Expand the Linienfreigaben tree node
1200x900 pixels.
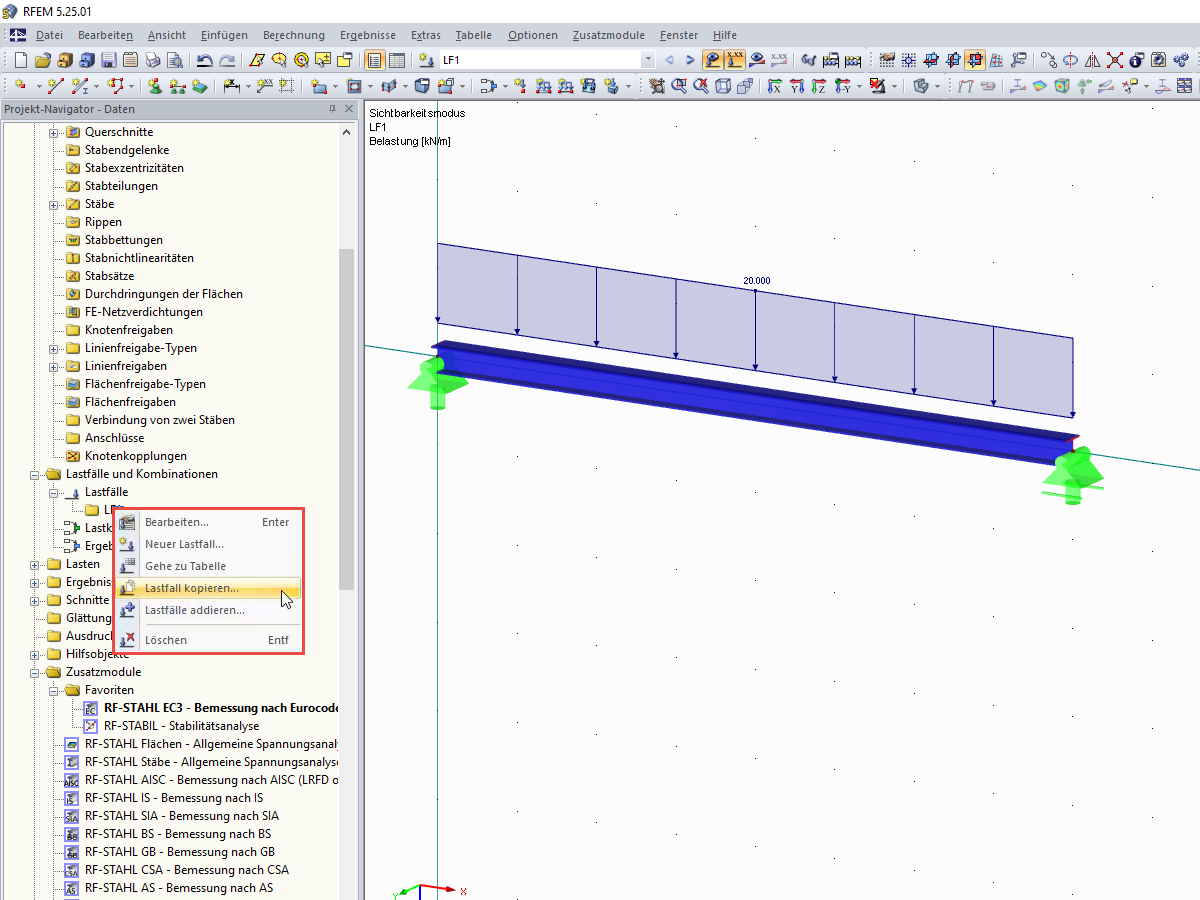(55, 366)
